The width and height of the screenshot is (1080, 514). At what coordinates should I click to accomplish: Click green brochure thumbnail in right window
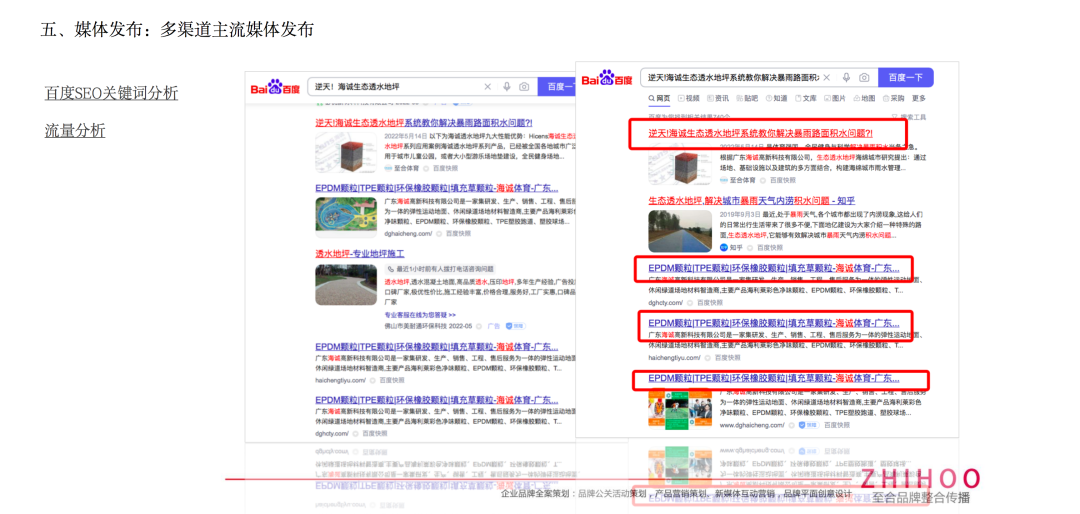tap(680, 409)
